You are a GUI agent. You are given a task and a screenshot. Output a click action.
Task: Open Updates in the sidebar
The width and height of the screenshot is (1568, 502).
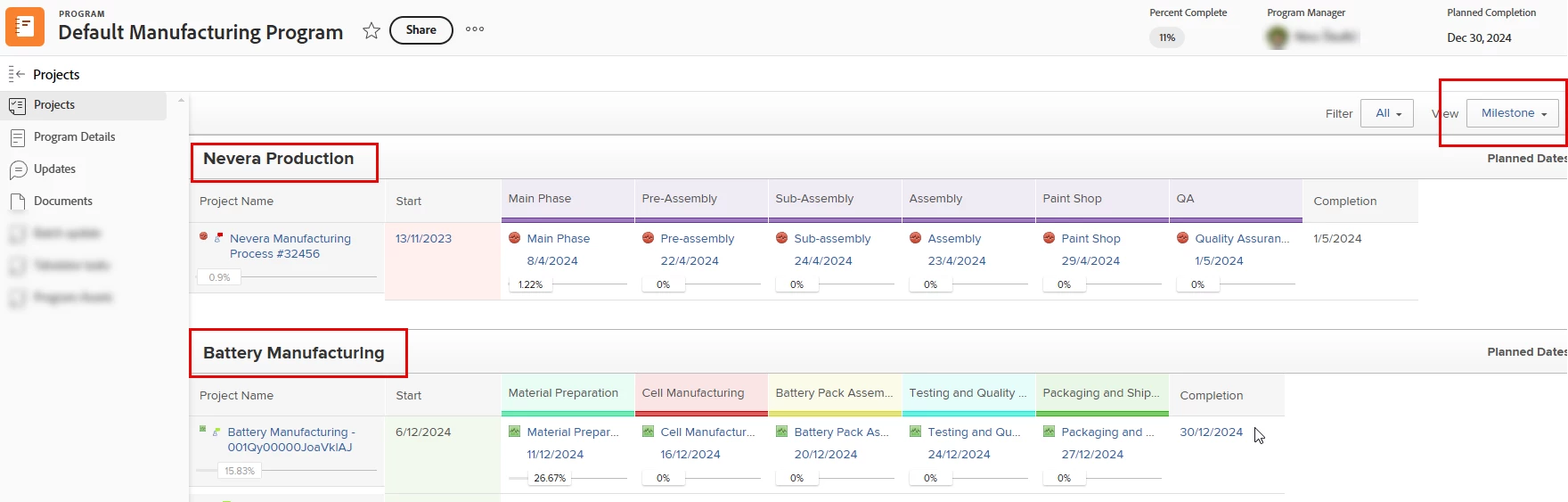(x=54, y=169)
